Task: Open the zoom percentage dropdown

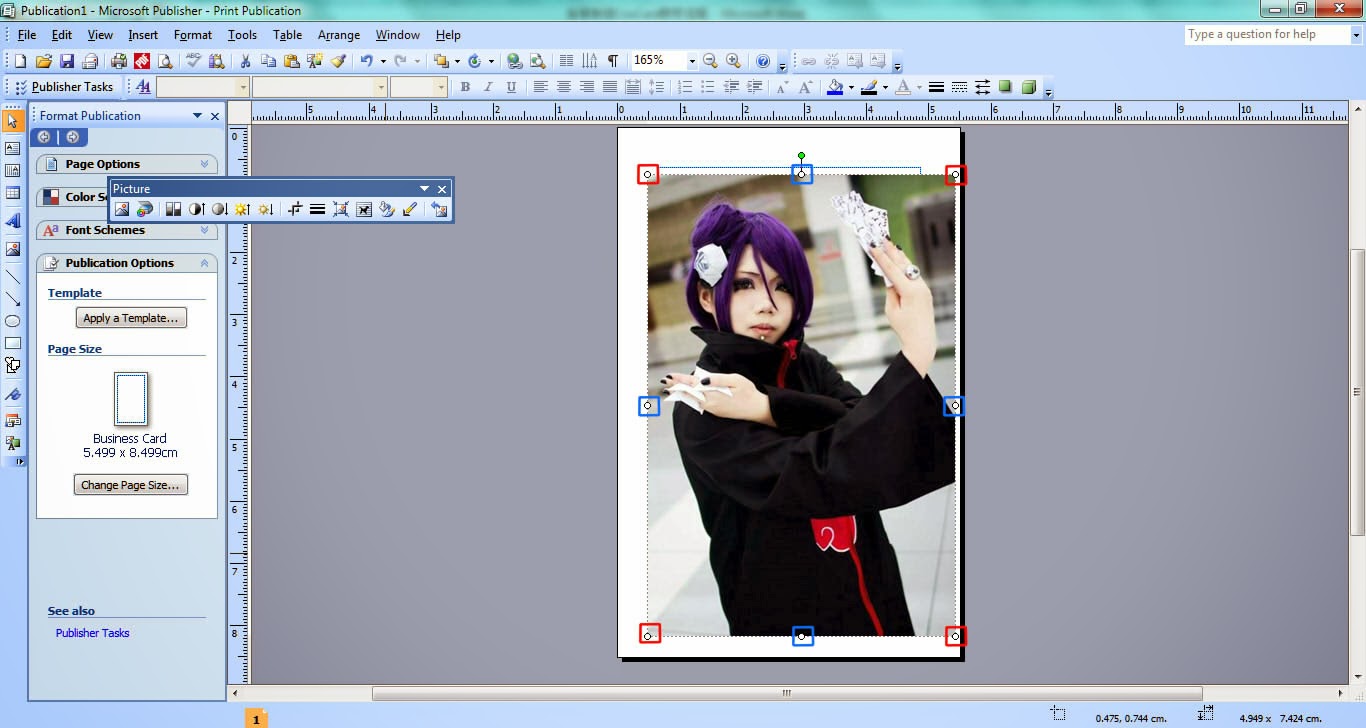Action: 690,61
